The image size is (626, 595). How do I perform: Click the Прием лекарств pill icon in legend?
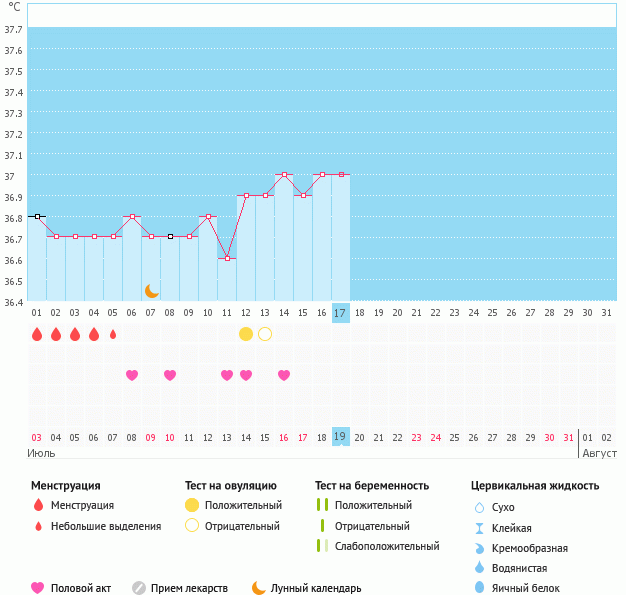[x=139, y=588]
